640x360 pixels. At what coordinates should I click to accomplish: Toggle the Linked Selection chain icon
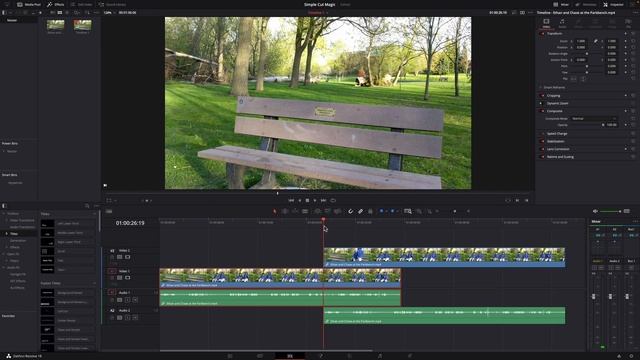click(x=360, y=211)
